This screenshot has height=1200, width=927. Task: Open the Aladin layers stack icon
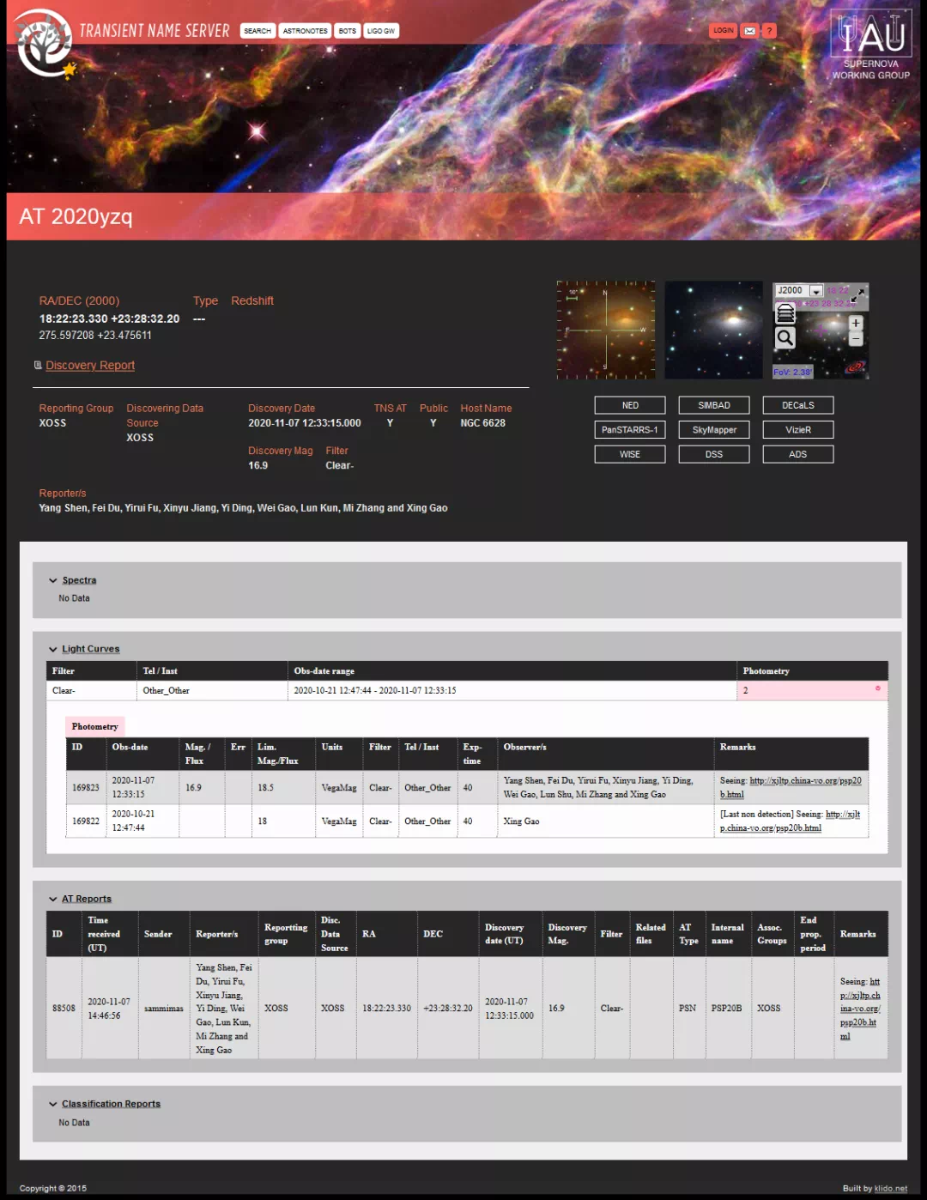coord(786,314)
